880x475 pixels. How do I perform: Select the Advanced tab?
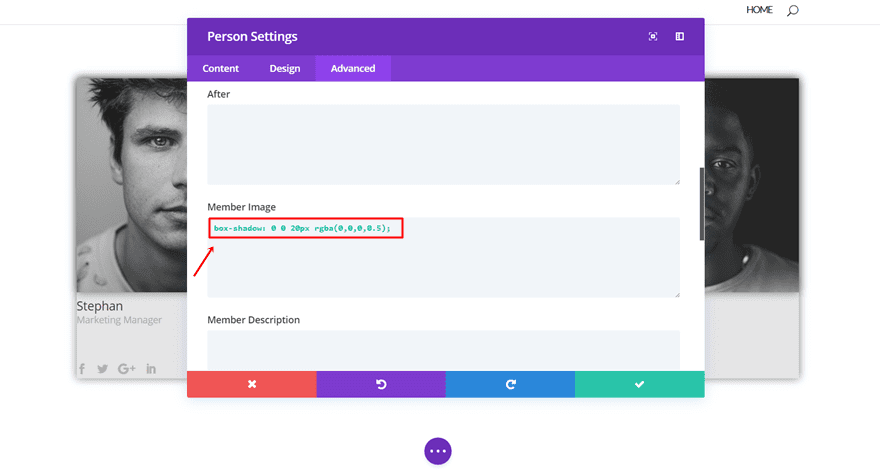pos(353,69)
